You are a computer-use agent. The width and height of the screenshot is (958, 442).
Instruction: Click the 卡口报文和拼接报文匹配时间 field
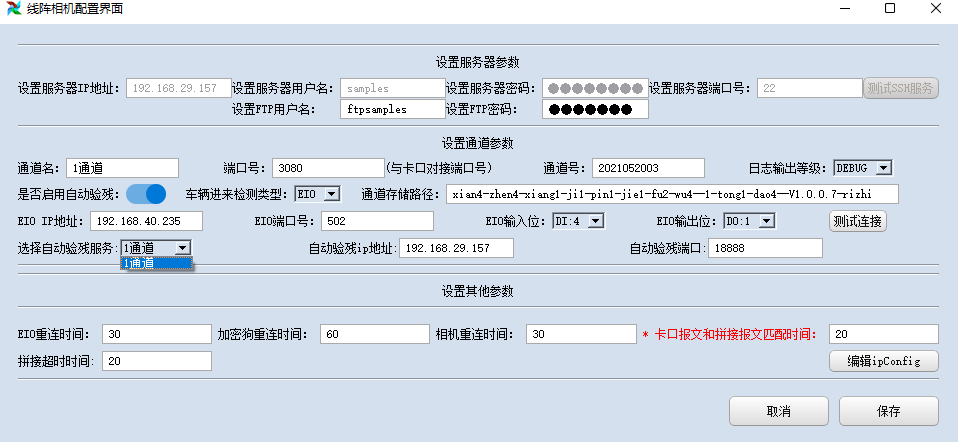coord(884,334)
